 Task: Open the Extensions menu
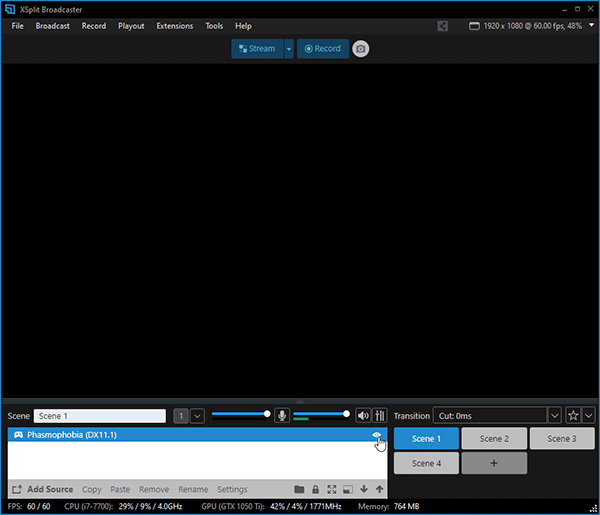[x=175, y=26]
